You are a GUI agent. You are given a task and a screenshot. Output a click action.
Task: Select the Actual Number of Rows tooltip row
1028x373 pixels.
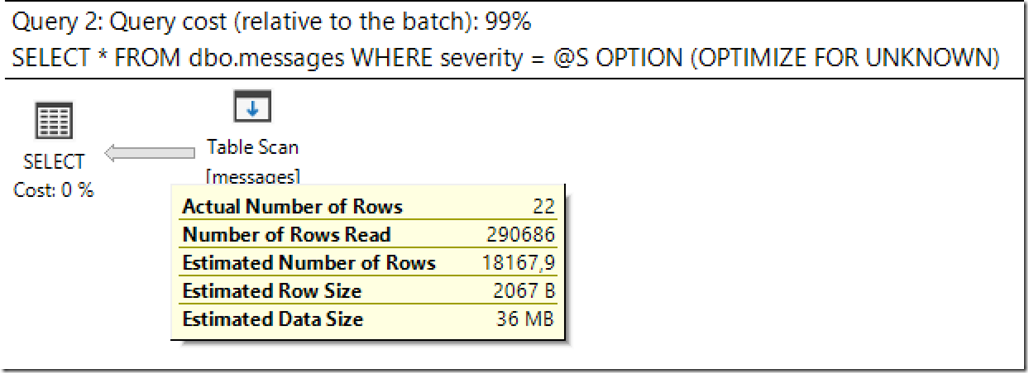369,207
